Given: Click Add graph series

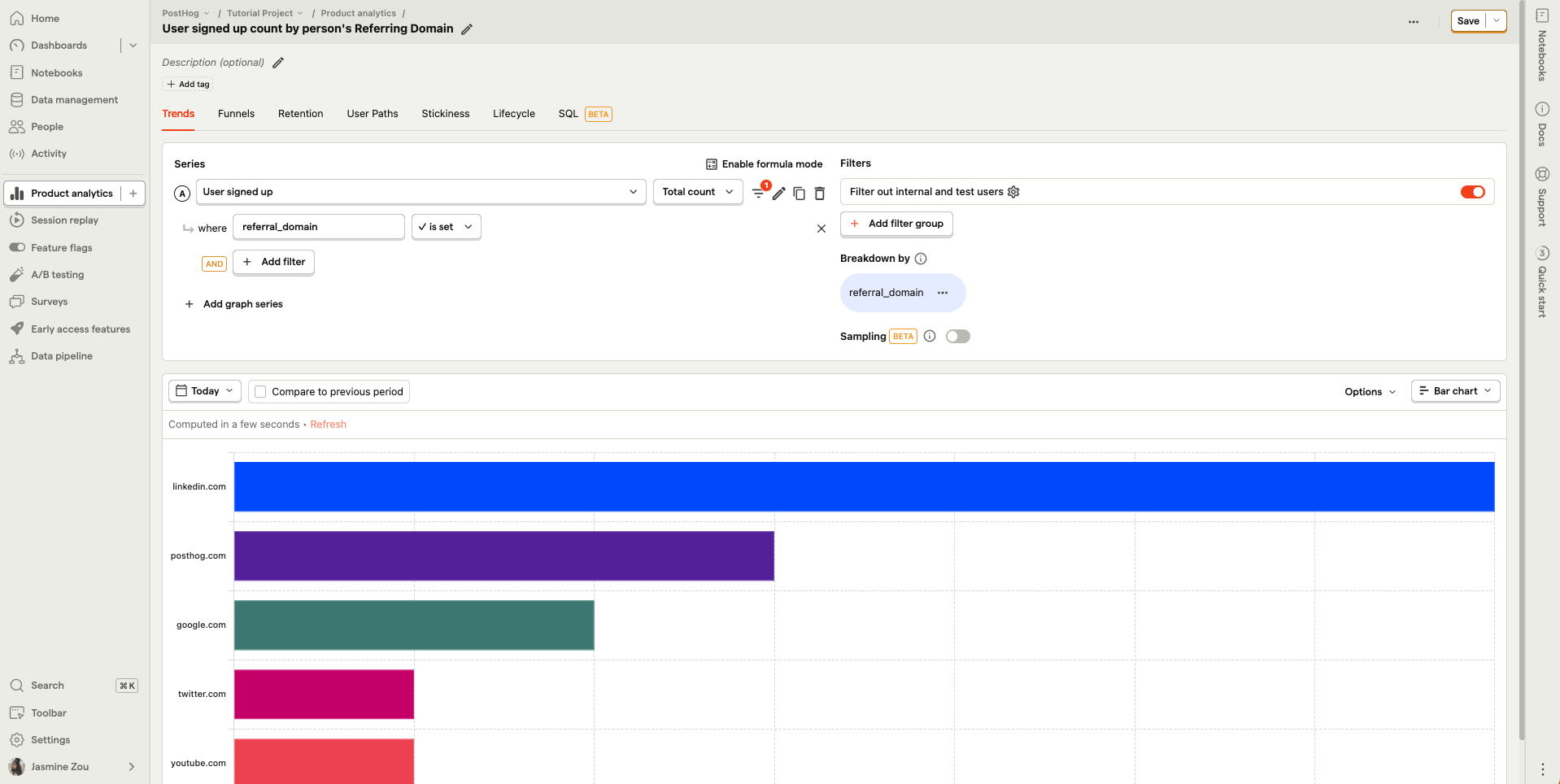Looking at the screenshot, I should (234, 304).
